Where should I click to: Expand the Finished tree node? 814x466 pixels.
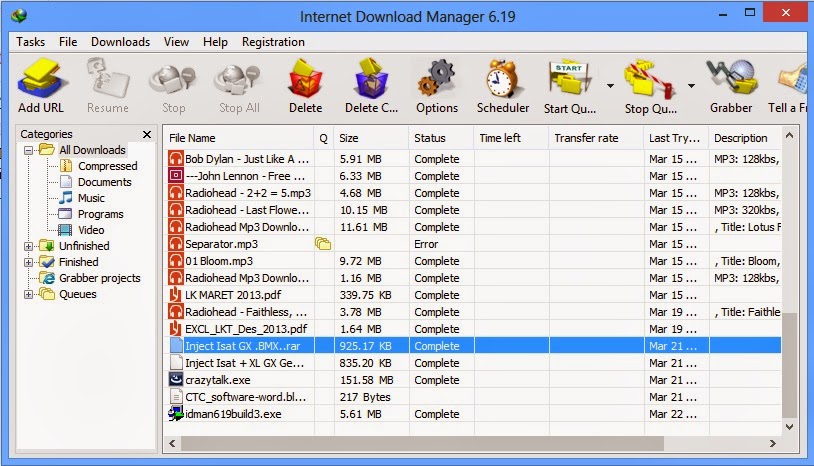coord(29,262)
